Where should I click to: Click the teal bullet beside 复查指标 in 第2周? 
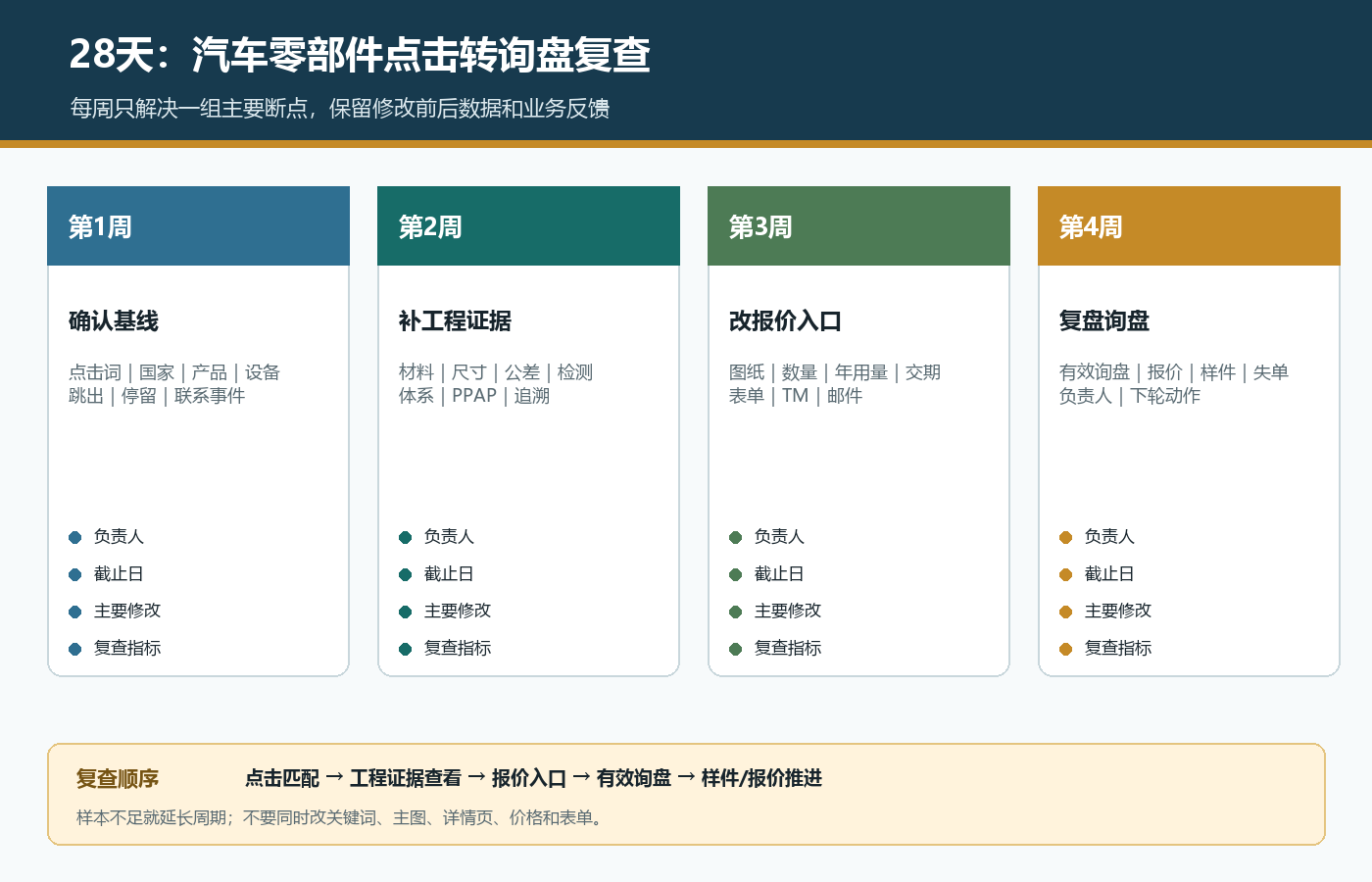405,649
